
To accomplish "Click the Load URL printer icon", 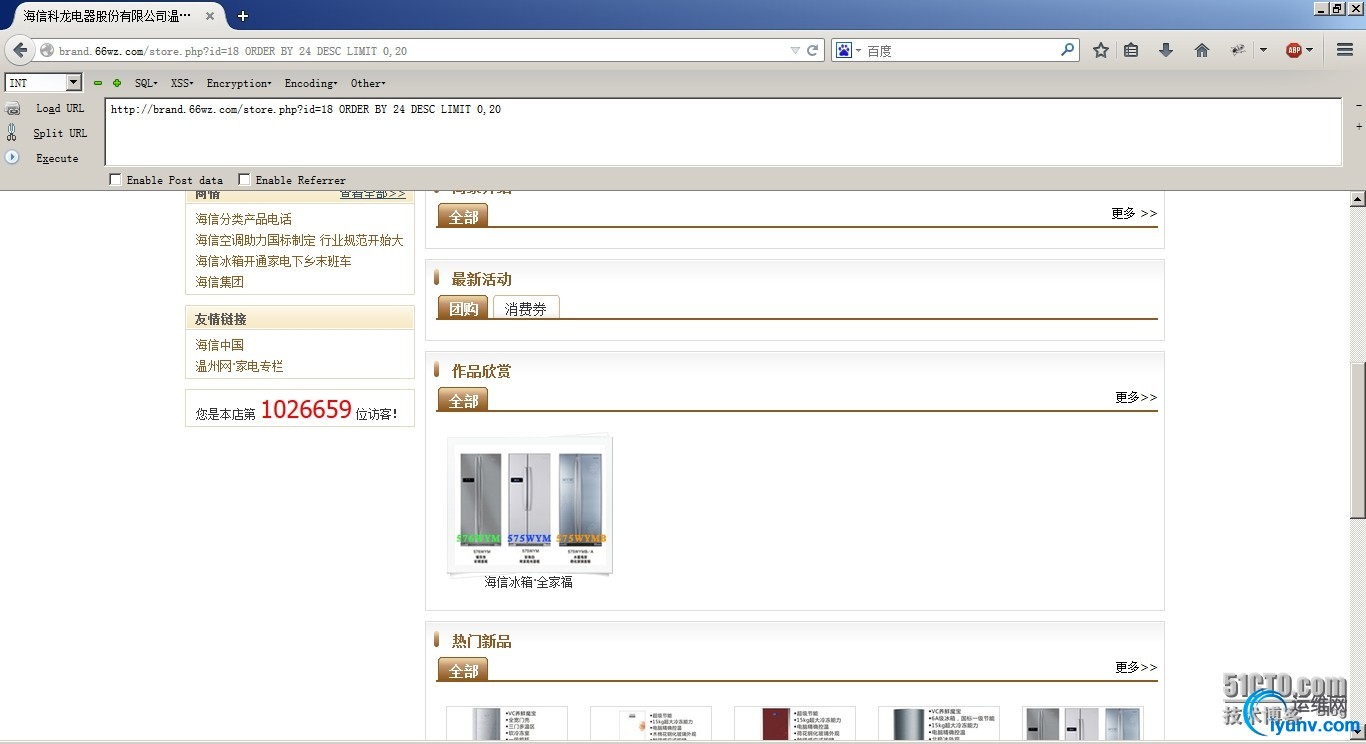I will coord(13,108).
